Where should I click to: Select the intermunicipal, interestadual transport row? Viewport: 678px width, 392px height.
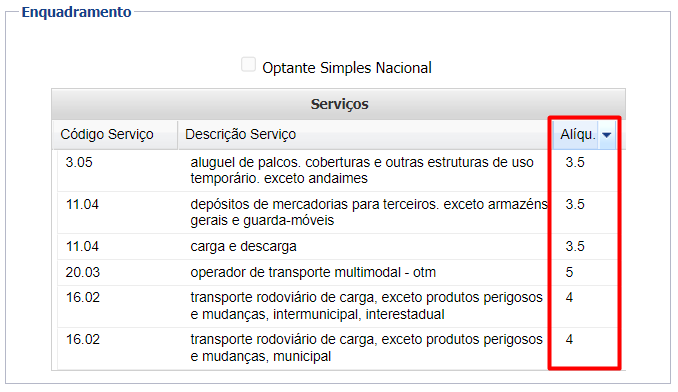(x=337, y=306)
